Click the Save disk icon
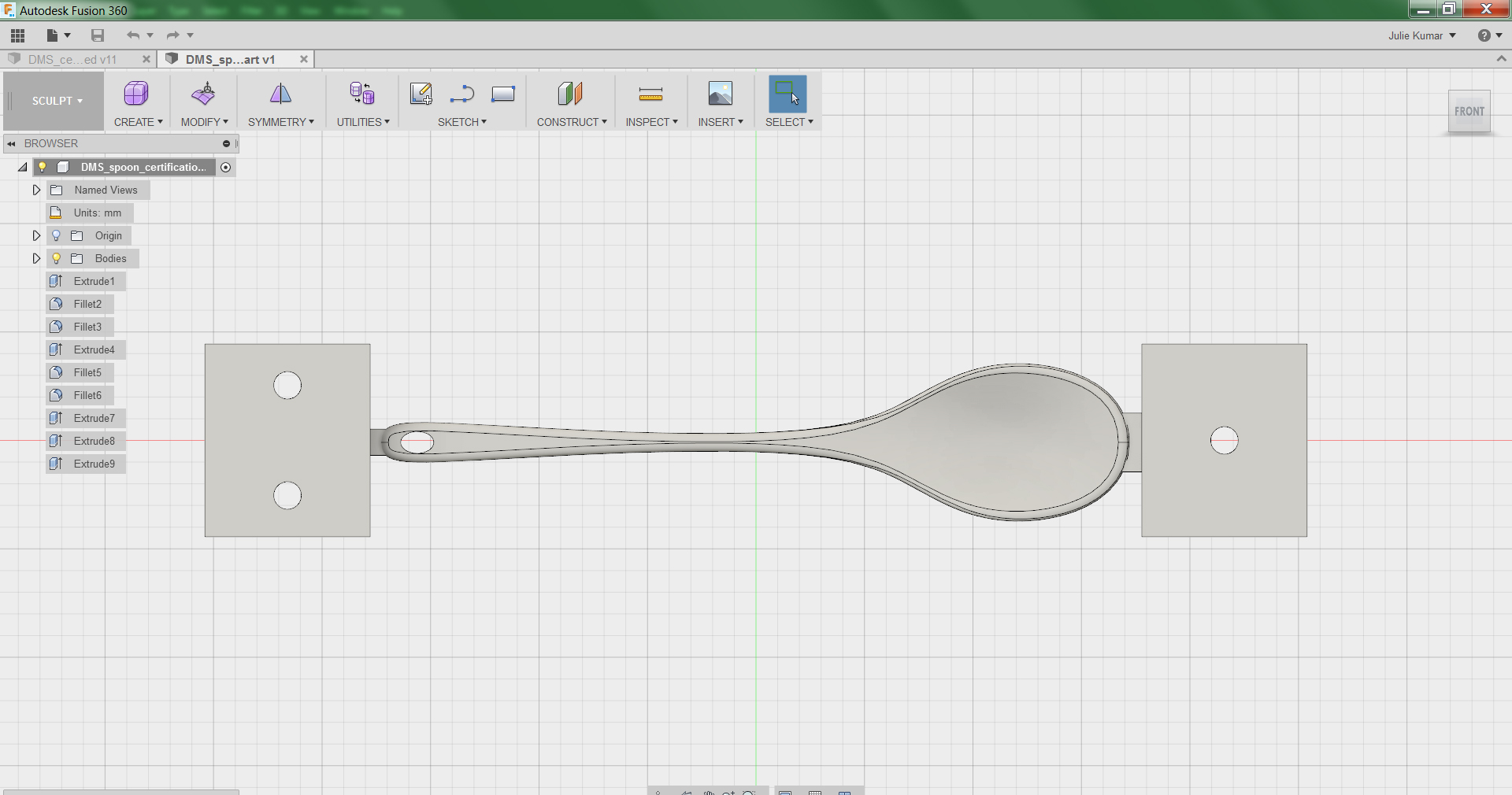This screenshot has width=1512, height=795. click(98, 35)
